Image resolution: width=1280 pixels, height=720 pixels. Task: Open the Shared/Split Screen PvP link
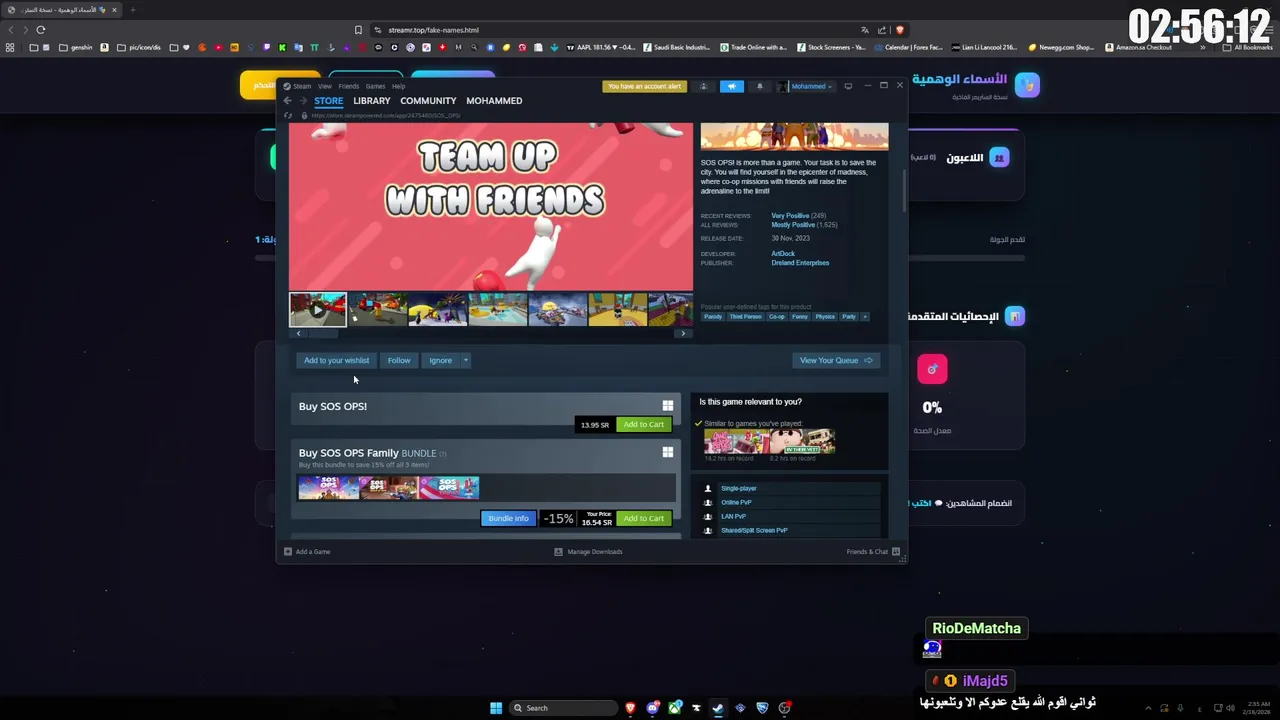pos(754,531)
